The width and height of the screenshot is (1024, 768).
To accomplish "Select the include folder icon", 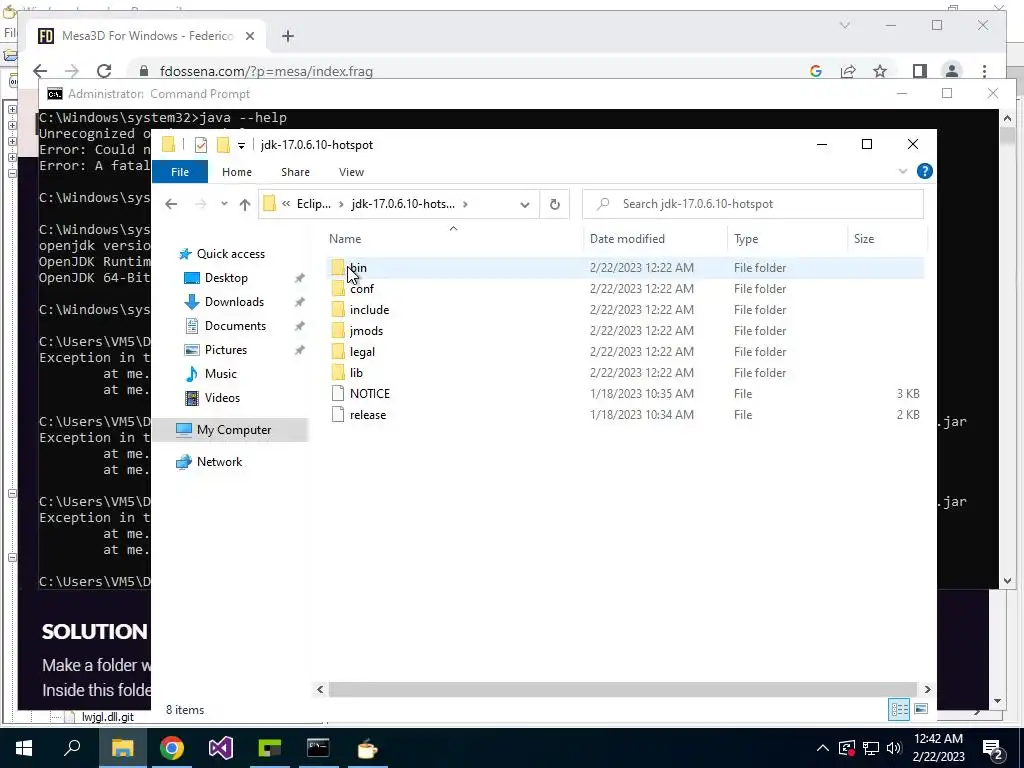I will click(x=338, y=310).
